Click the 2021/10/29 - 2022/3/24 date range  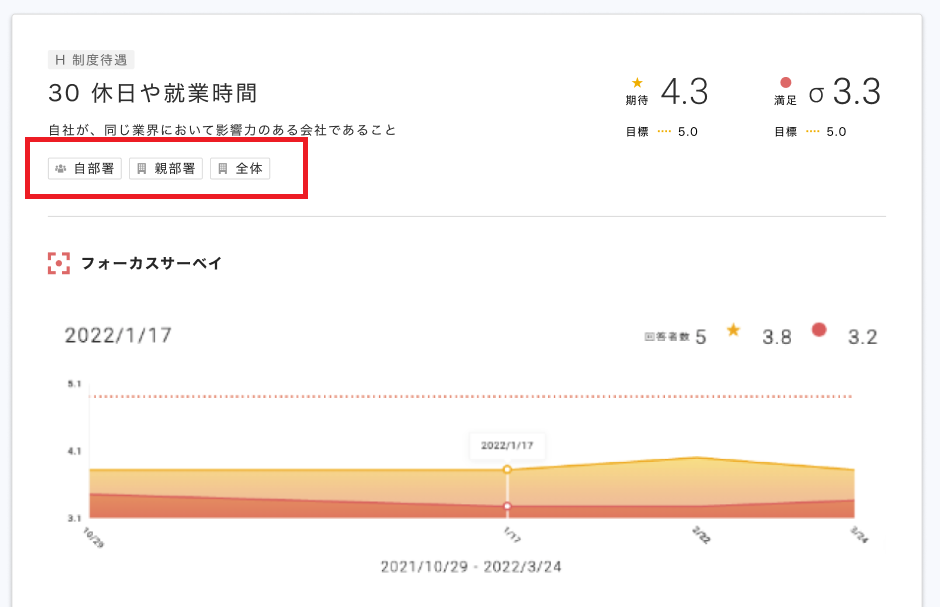click(471, 567)
